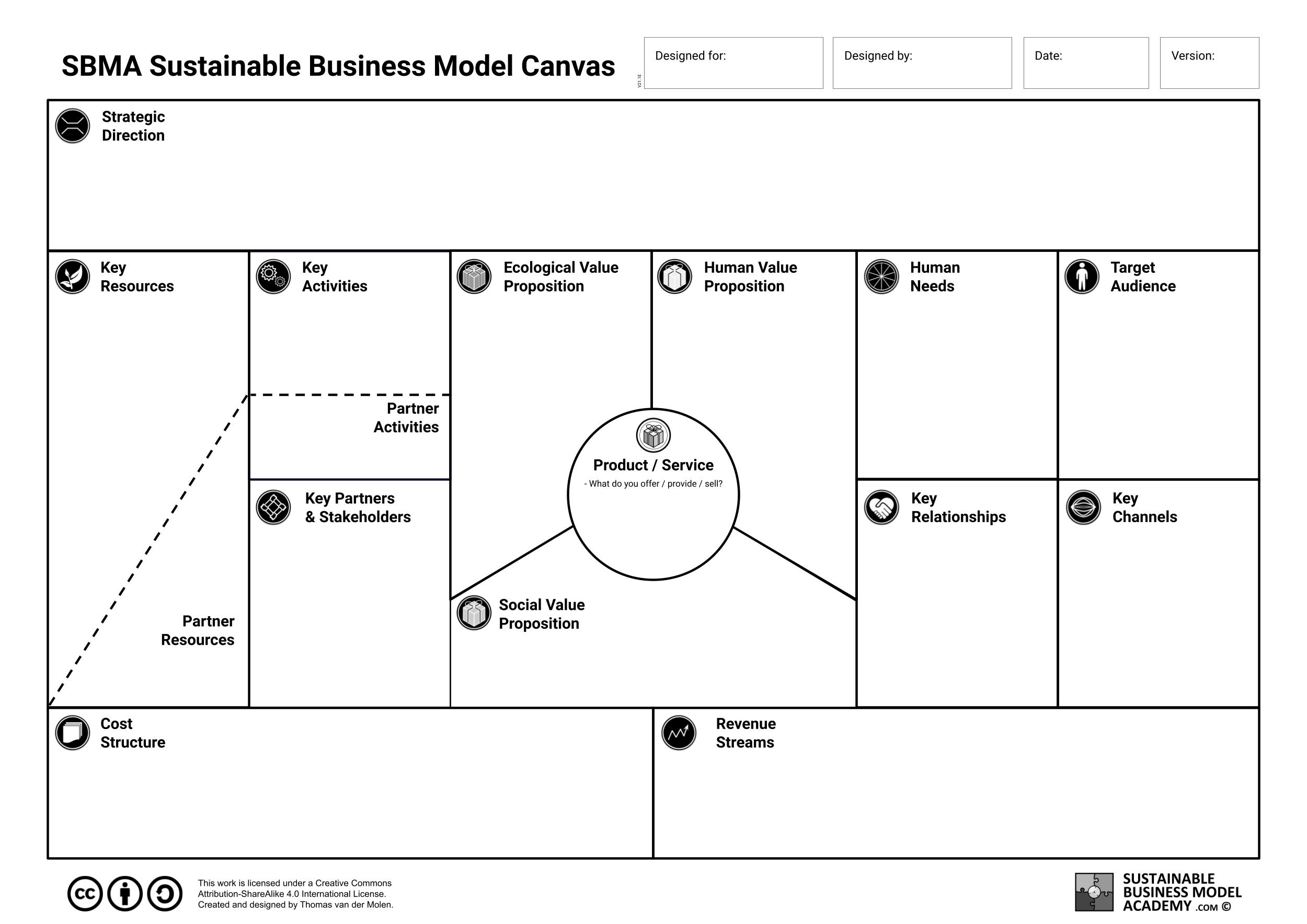Click the Revenue Streams chart icon
This screenshot has width=1307, height=924.
679,733
